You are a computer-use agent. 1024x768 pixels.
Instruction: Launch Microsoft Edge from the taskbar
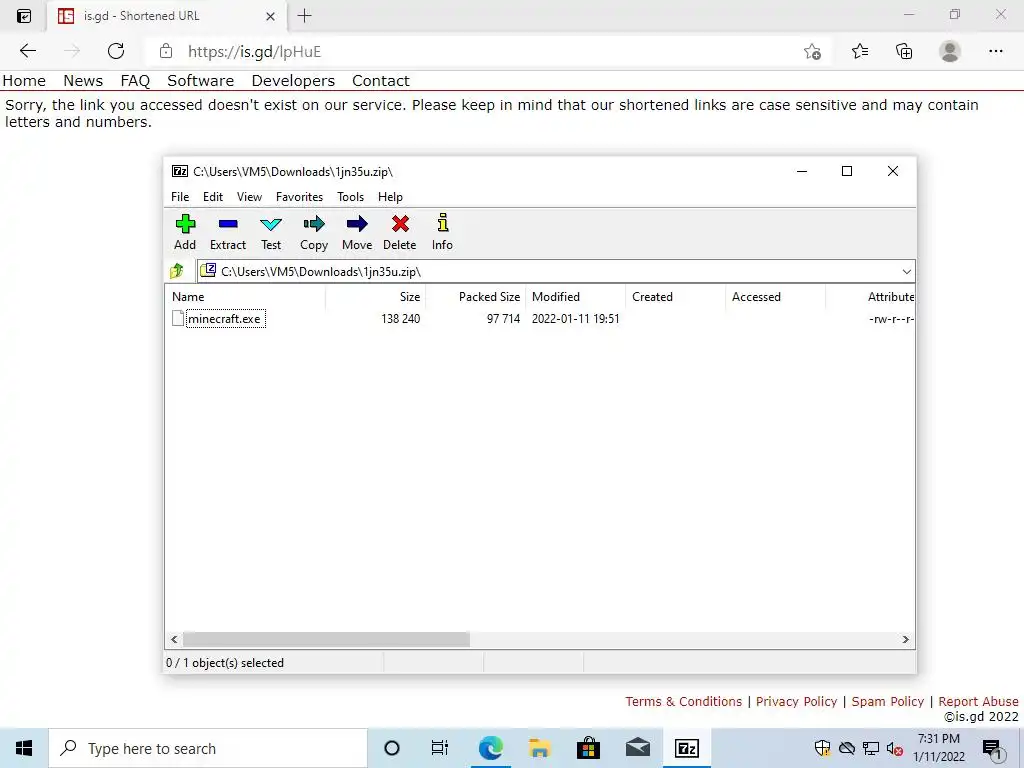(x=490, y=748)
